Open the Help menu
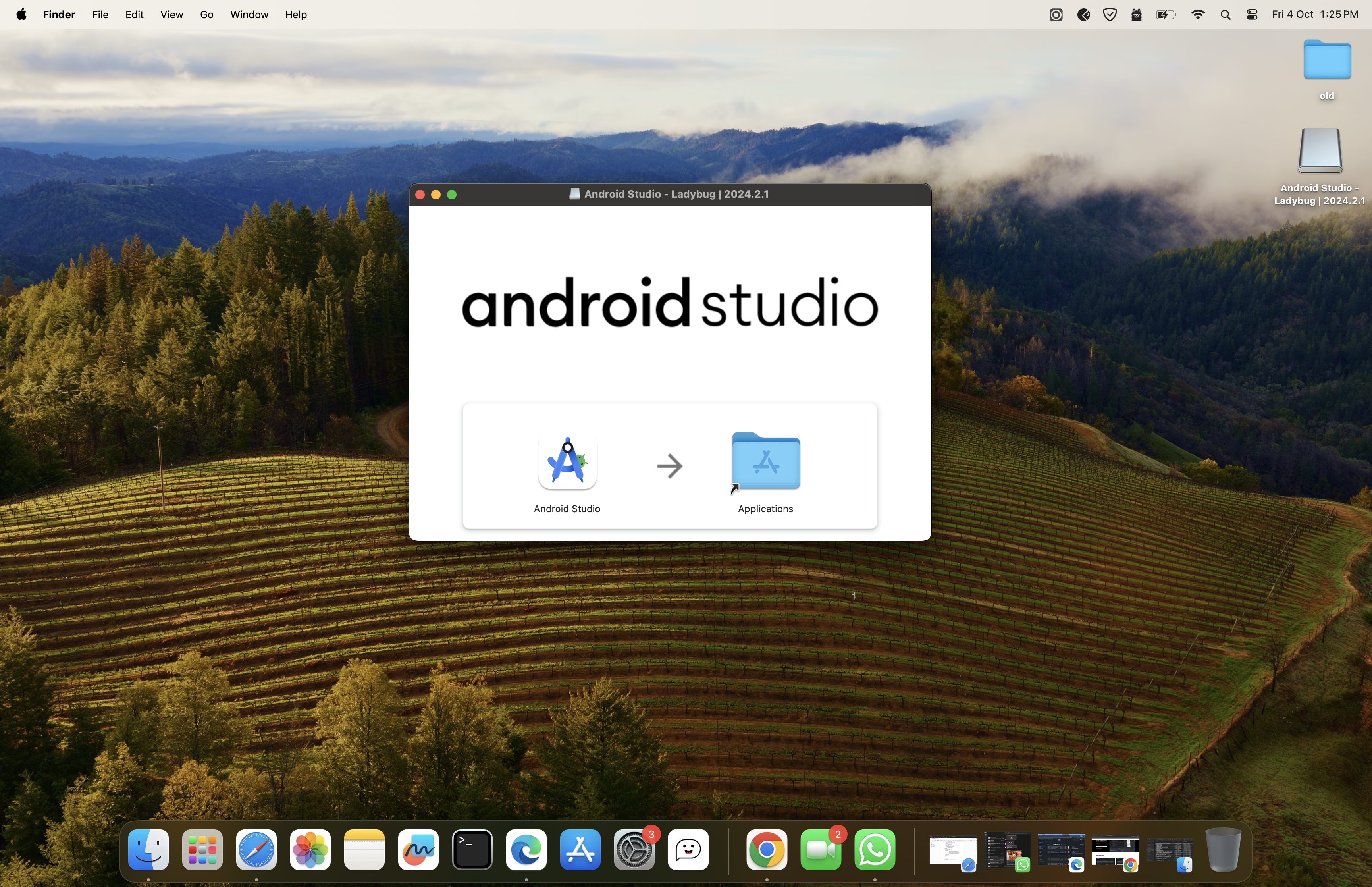1372x887 pixels. 295,14
